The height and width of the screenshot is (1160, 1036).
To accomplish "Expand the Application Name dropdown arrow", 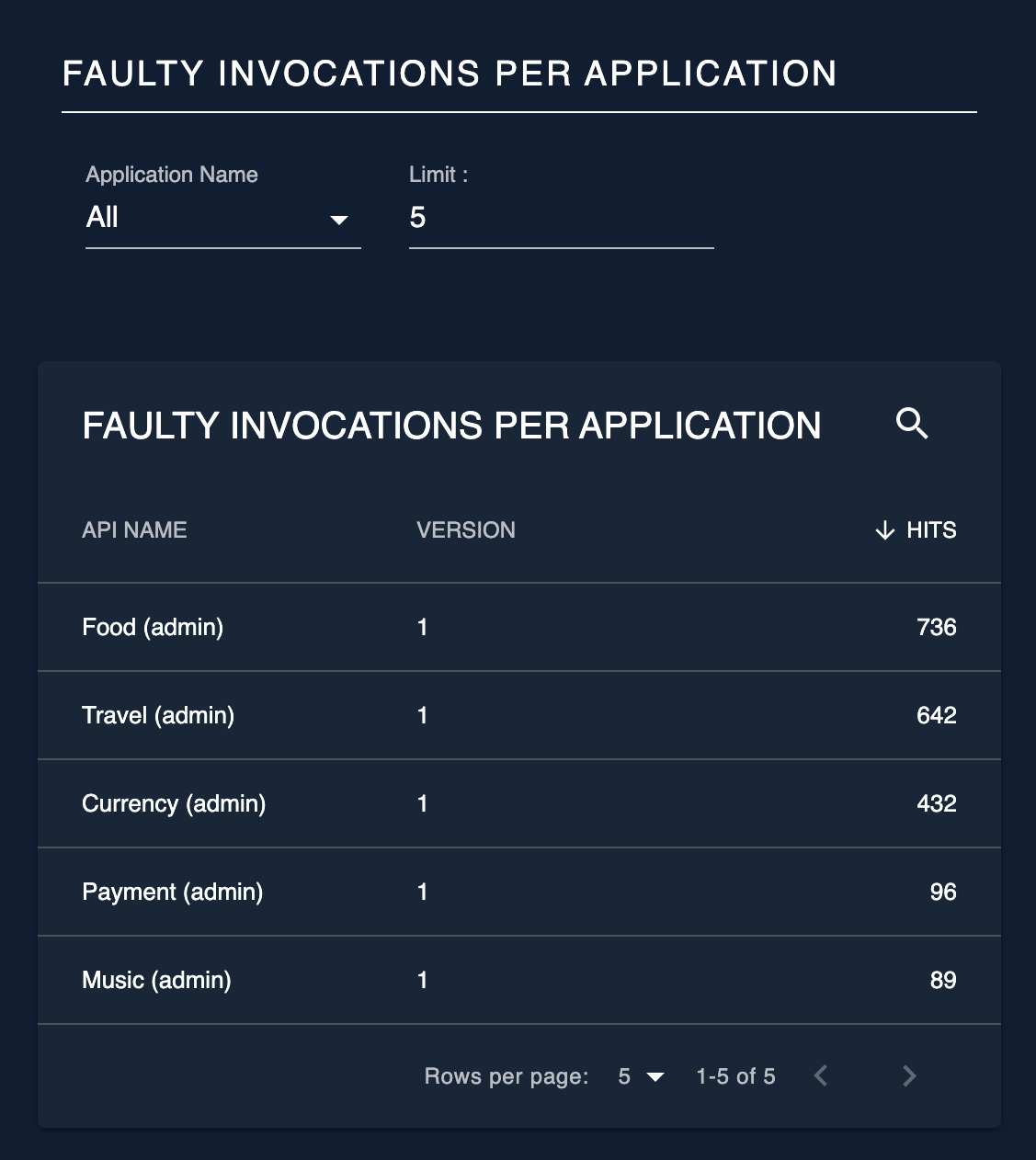I will coord(339,220).
